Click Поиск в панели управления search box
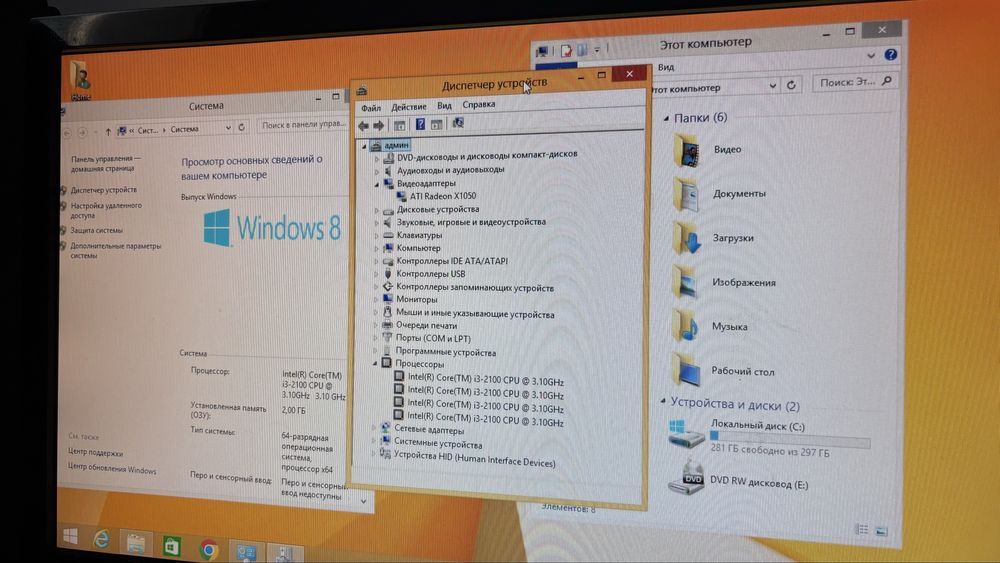 coord(303,124)
